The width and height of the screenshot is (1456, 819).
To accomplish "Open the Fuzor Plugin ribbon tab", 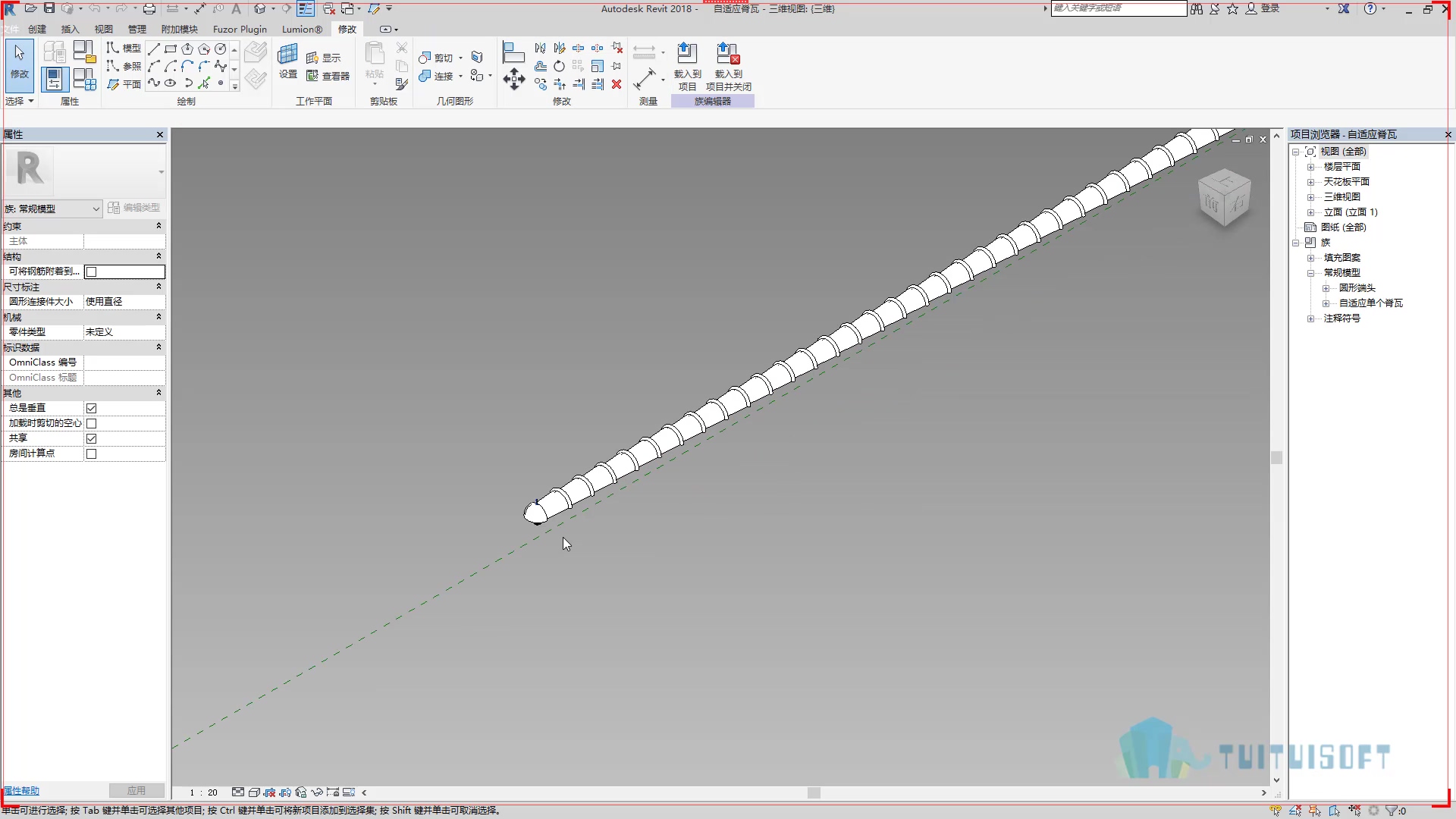I will pos(240,29).
